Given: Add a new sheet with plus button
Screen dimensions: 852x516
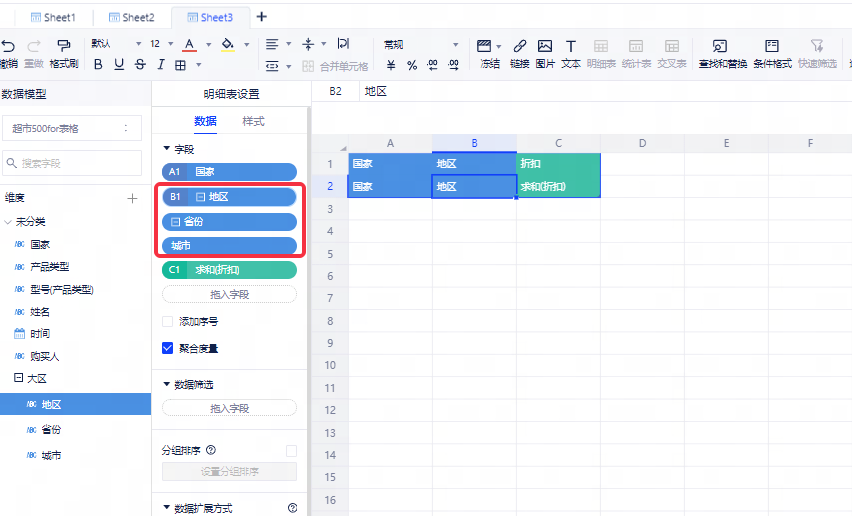Looking at the screenshot, I should coord(262,17).
